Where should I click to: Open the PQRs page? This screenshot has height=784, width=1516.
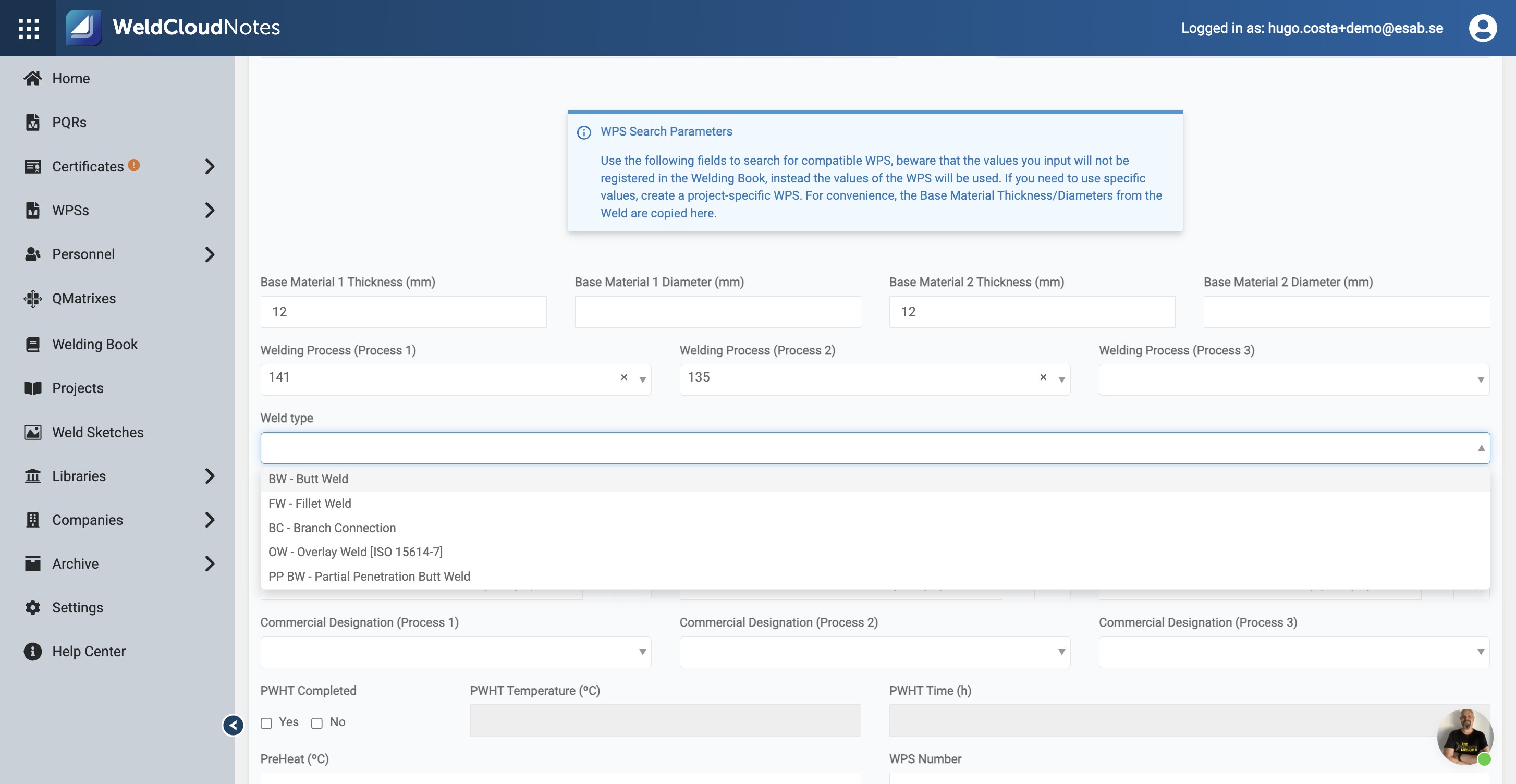69,122
